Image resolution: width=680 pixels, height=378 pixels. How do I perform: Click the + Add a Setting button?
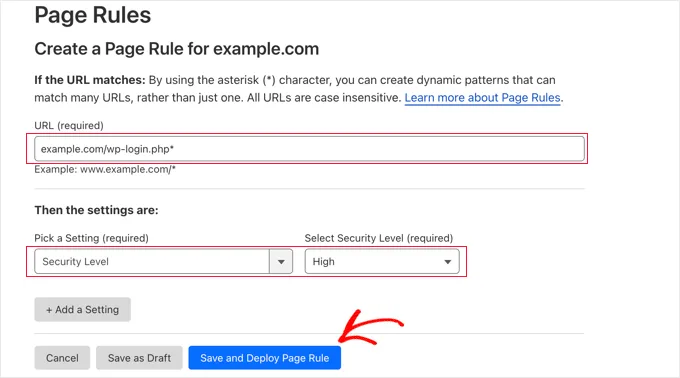[x=82, y=310]
